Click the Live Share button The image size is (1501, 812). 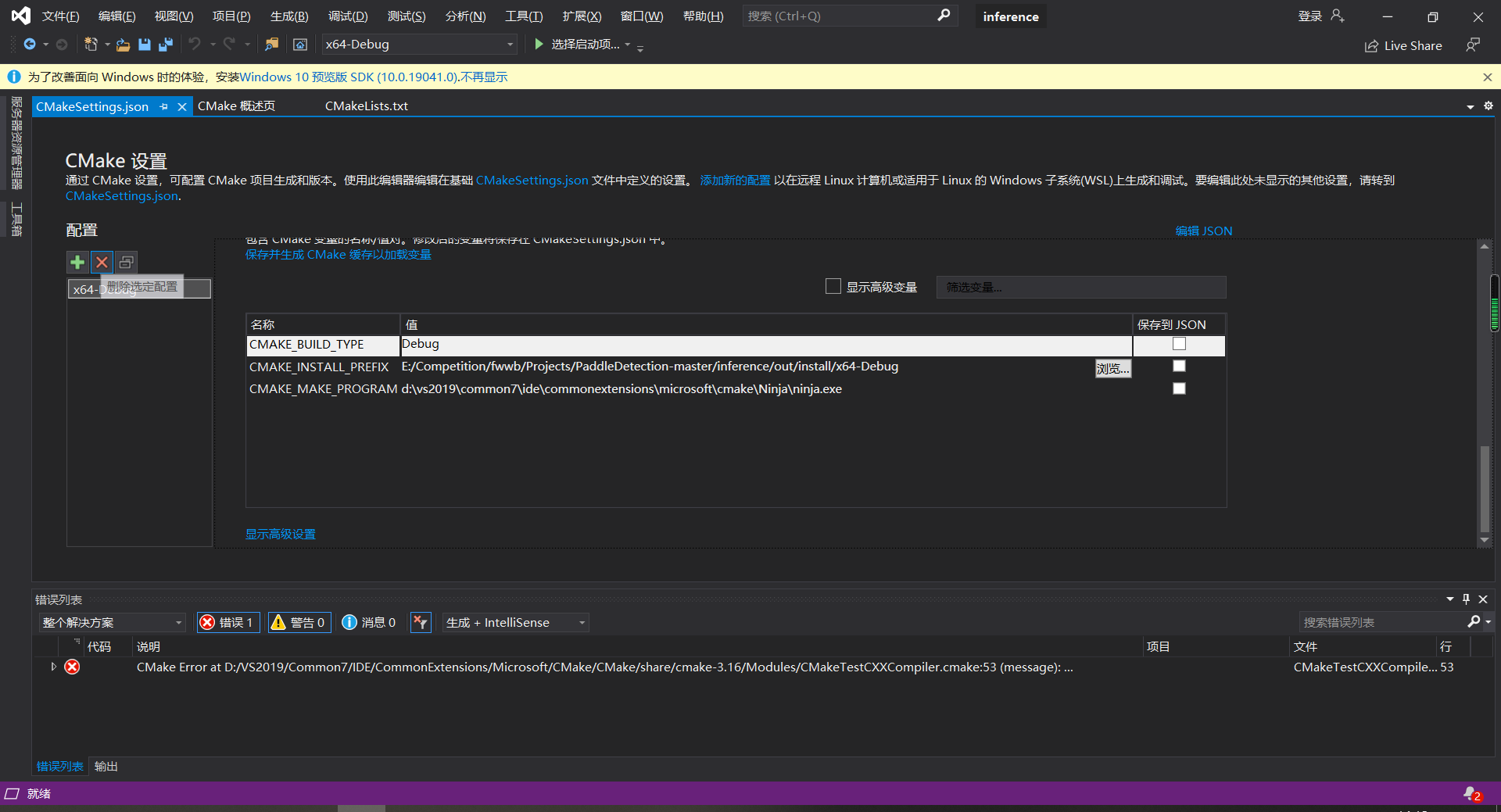coord(1403,45)
